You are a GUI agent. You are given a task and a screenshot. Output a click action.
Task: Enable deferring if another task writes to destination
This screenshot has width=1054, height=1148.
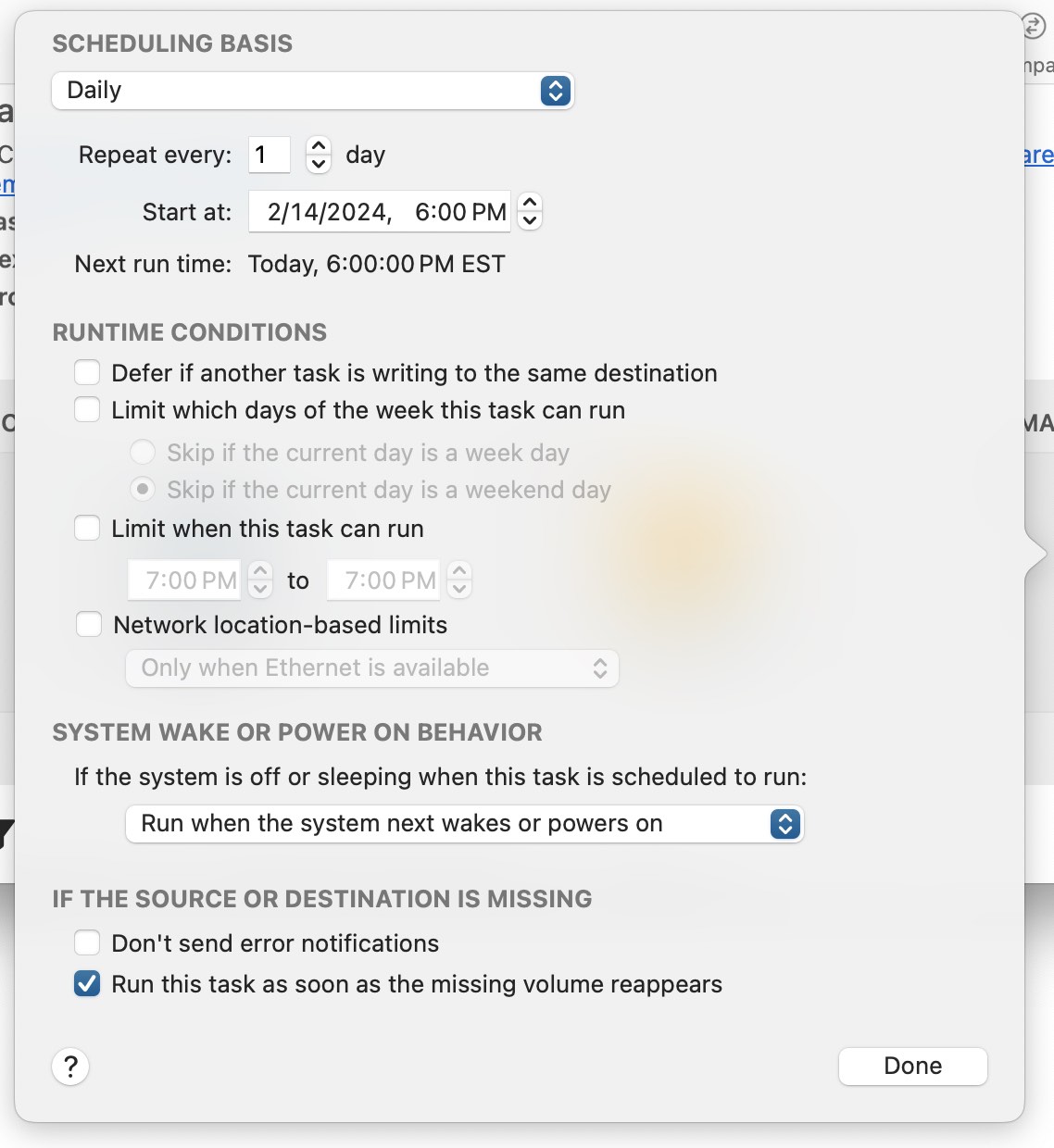point(86,372)
